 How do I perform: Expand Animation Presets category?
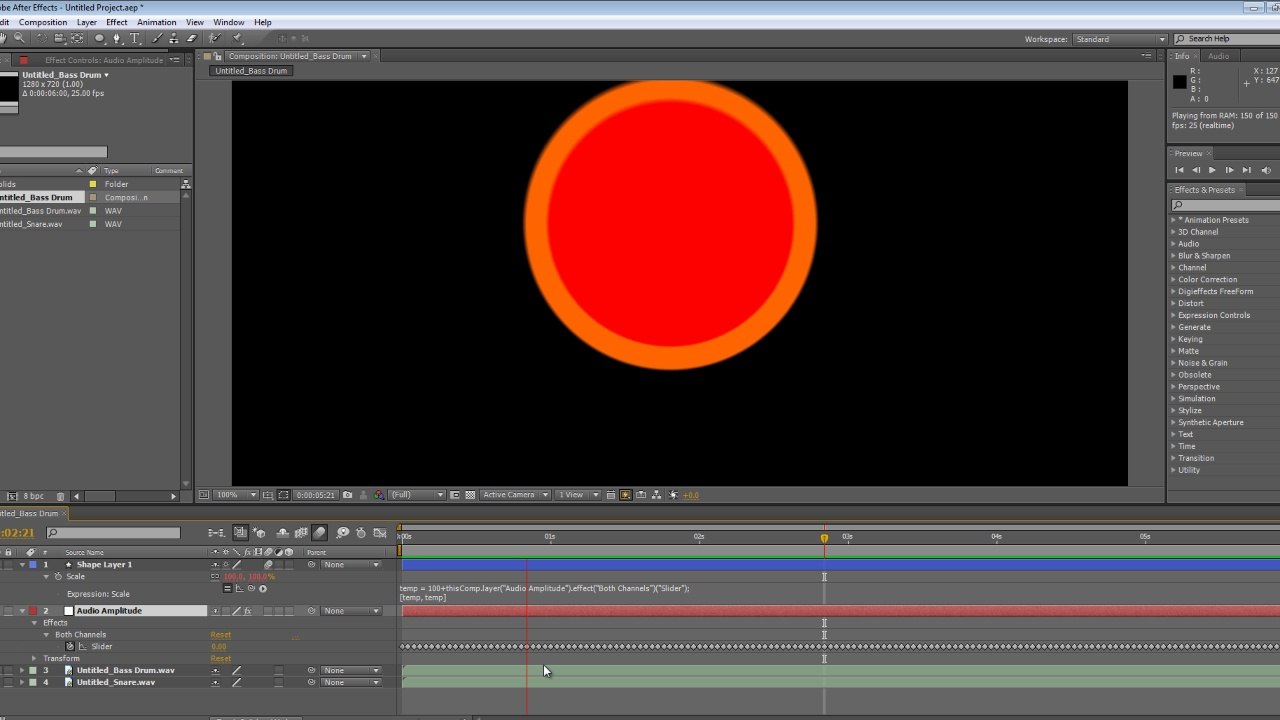tap(1174, 220)
